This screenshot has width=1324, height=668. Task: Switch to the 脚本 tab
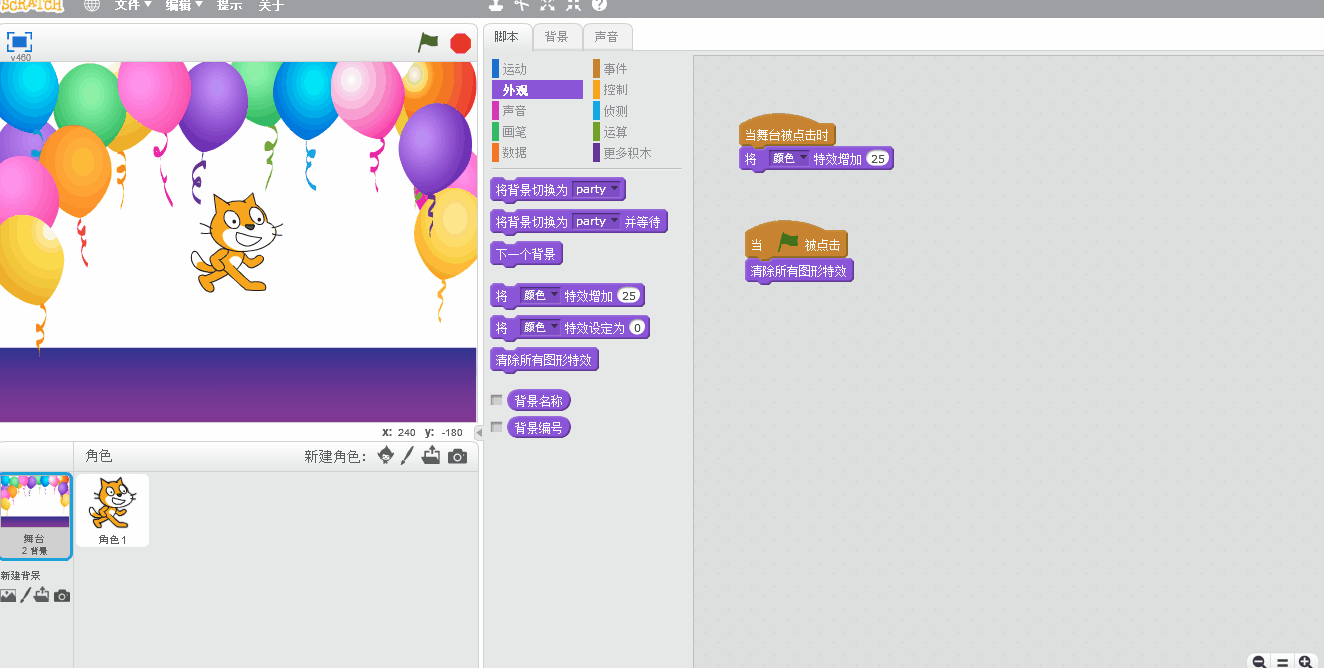click(x=507, y=37)
